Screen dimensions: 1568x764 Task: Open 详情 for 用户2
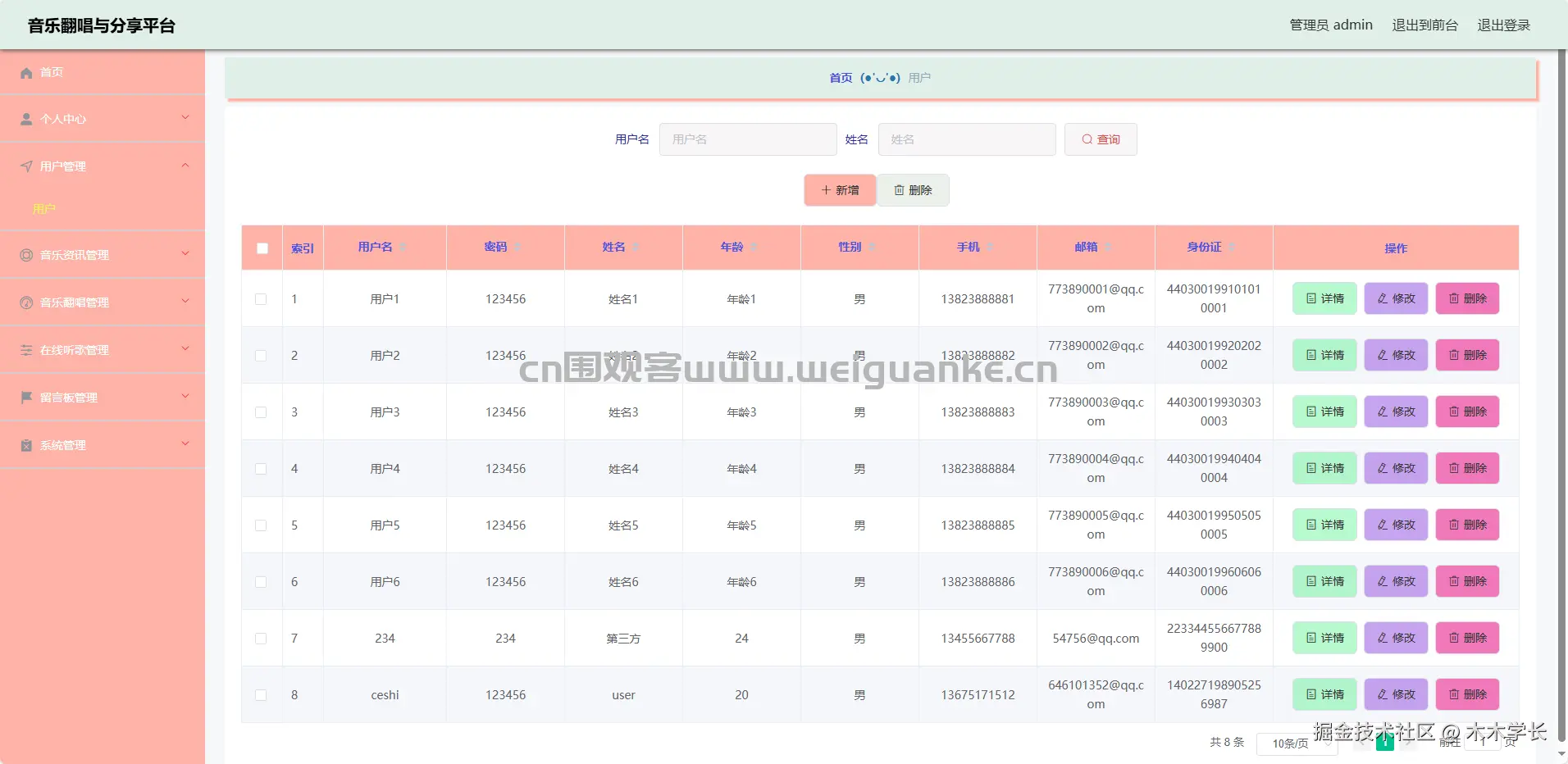[x=1325, y=355]
